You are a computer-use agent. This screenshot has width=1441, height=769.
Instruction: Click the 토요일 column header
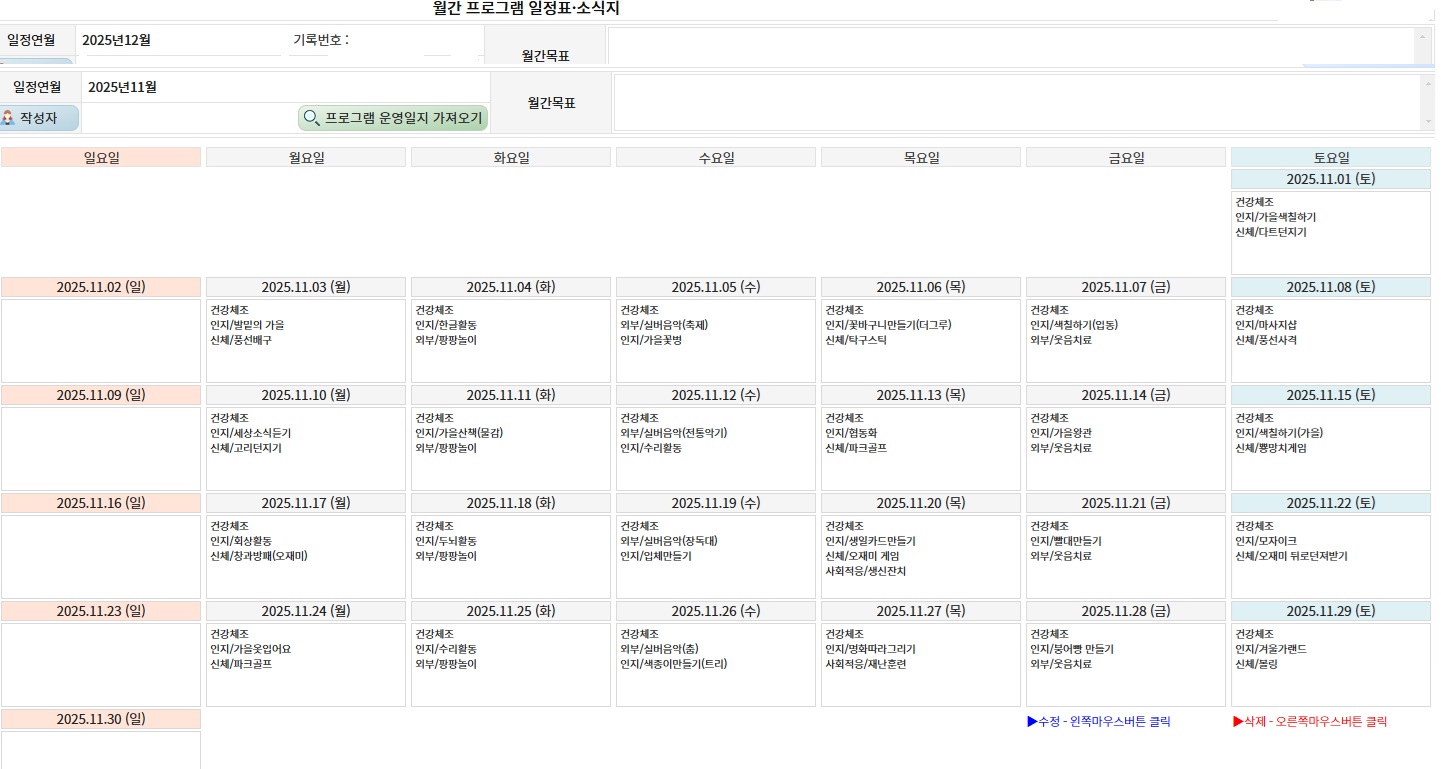pos(1330,157)
